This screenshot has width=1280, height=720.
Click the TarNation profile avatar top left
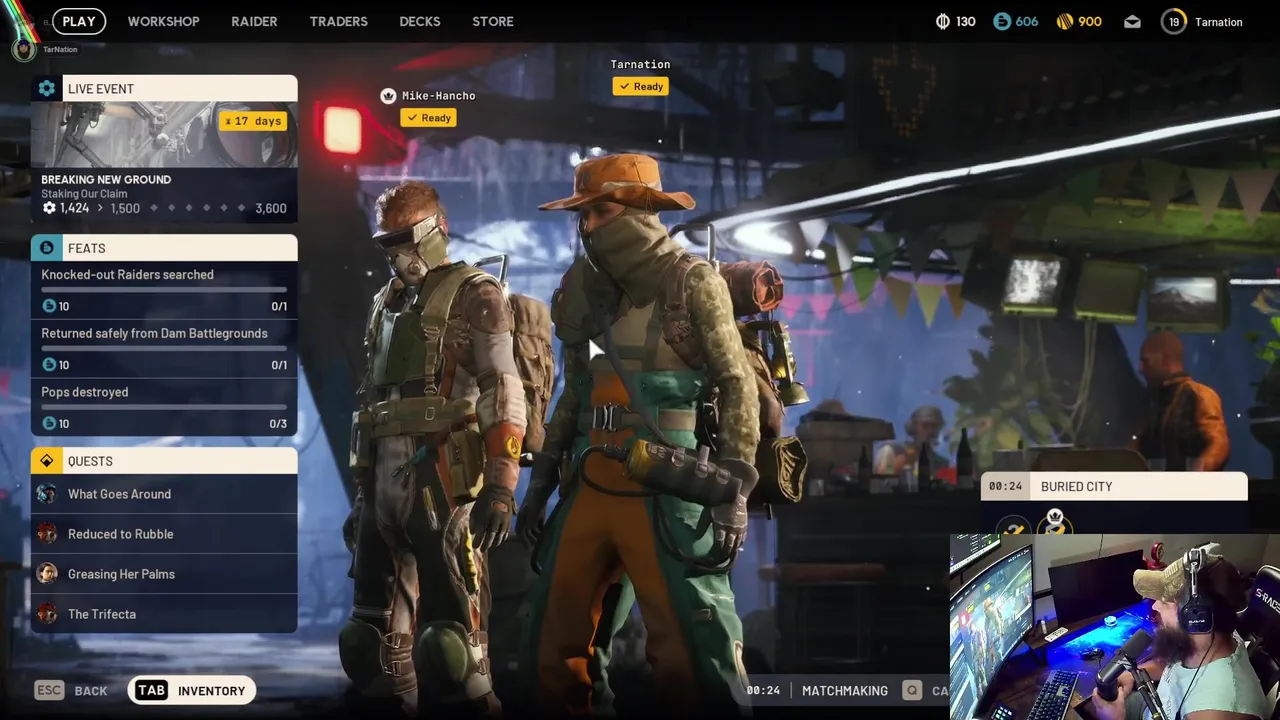click(24, 49)
